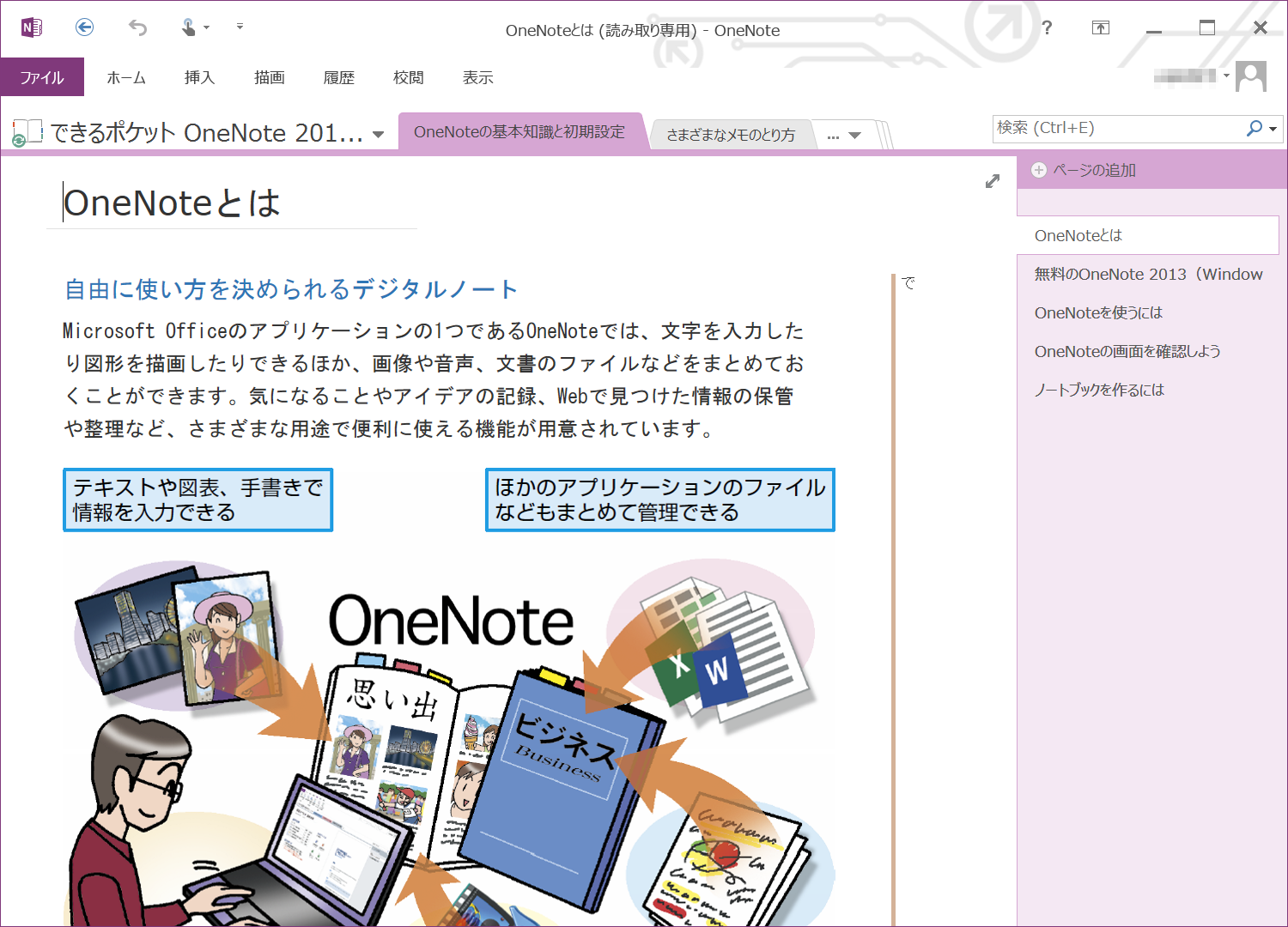Click the user profile avatar
The width and height of the screenshot is (1288, 927).
(1251, 76)
